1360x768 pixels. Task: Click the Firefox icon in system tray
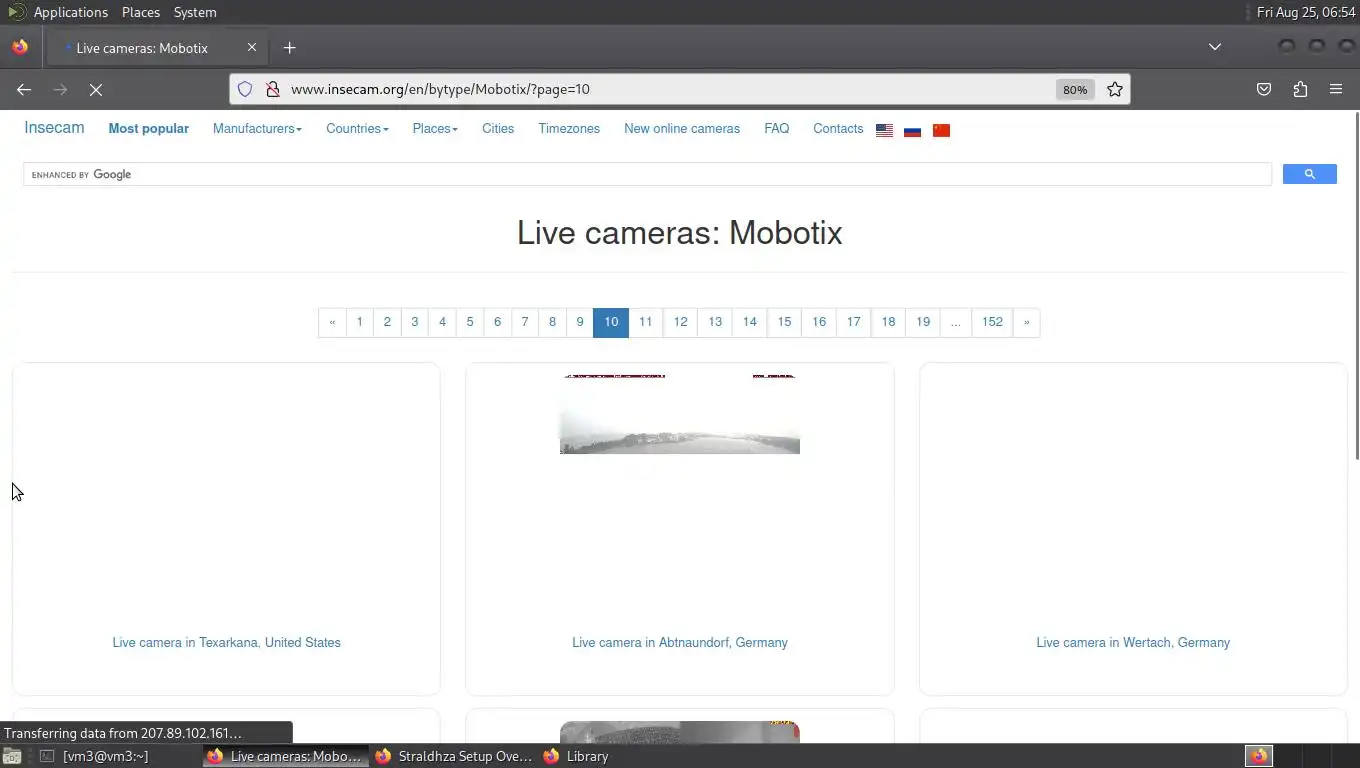pyautogui.click(x=1259, y=756)
